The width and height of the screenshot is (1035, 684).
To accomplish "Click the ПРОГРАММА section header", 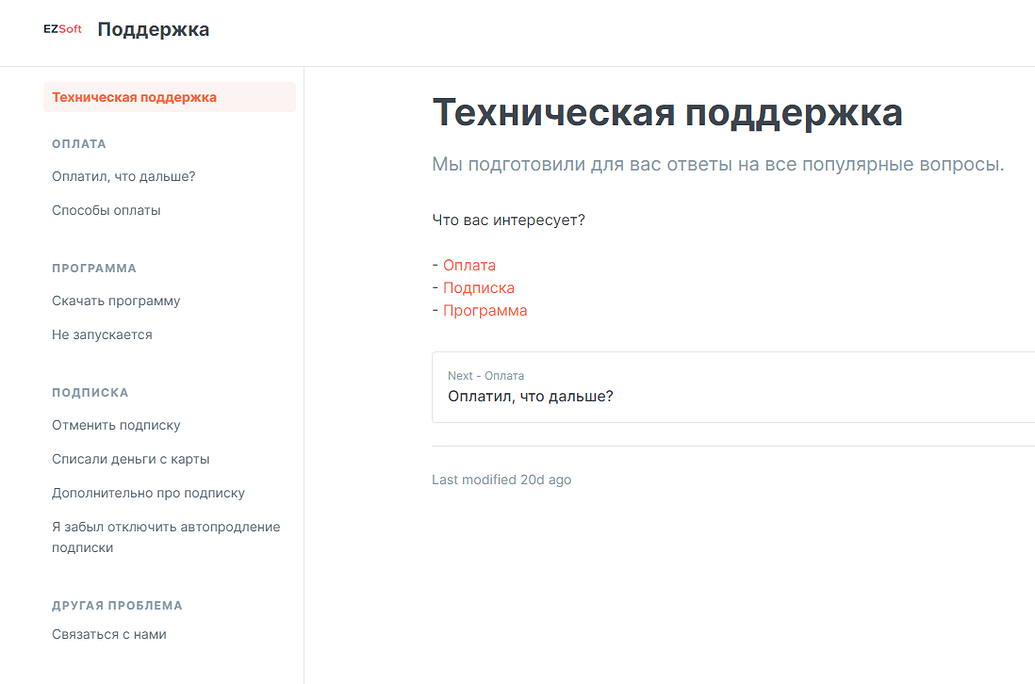I will [94, 267].
